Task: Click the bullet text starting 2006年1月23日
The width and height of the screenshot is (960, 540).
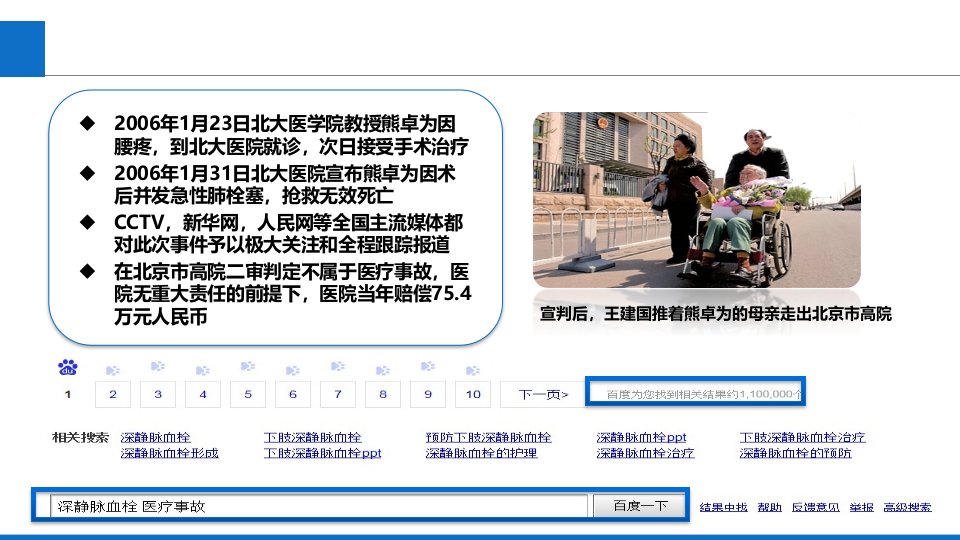Action: point(291,135)
